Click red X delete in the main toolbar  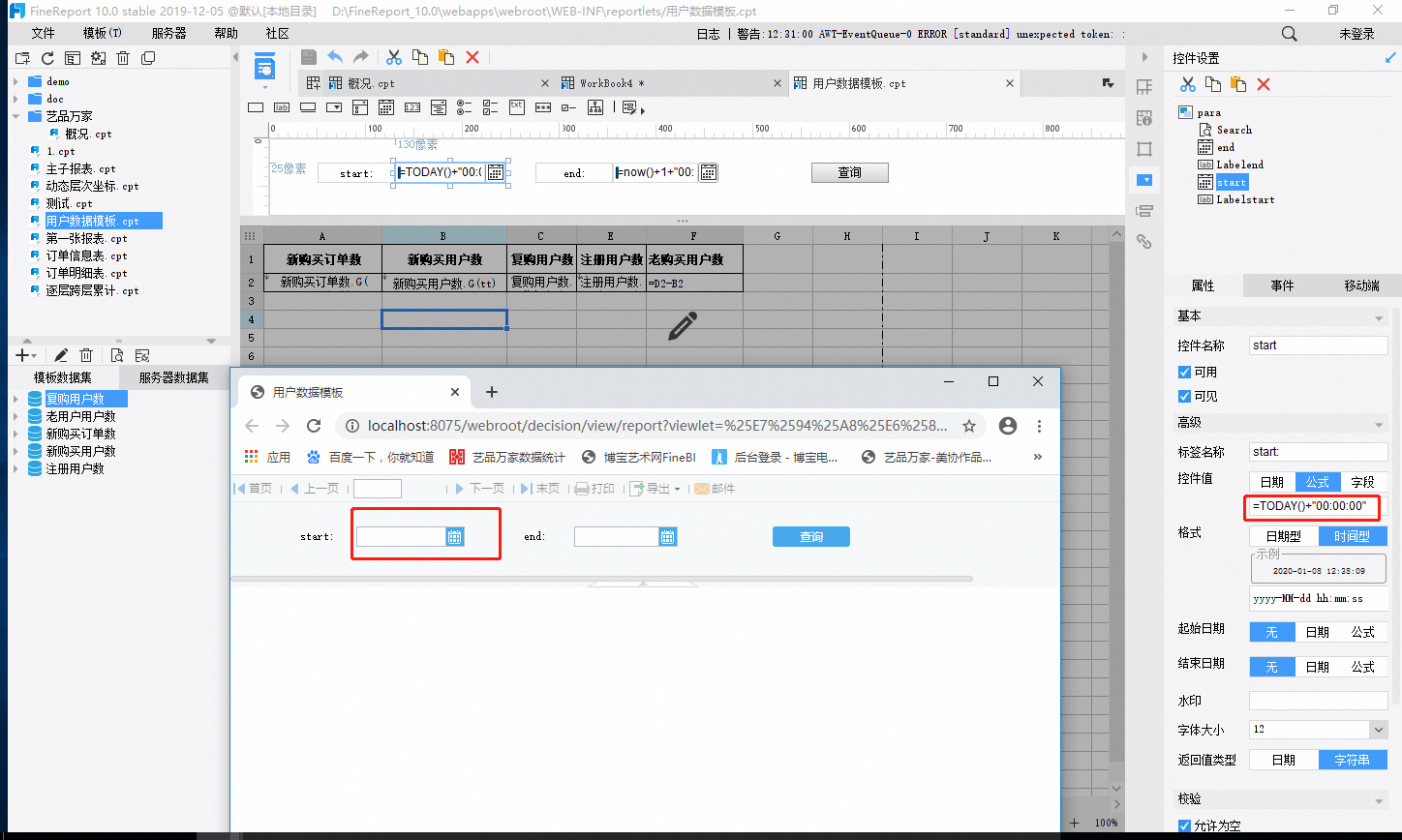472,57
